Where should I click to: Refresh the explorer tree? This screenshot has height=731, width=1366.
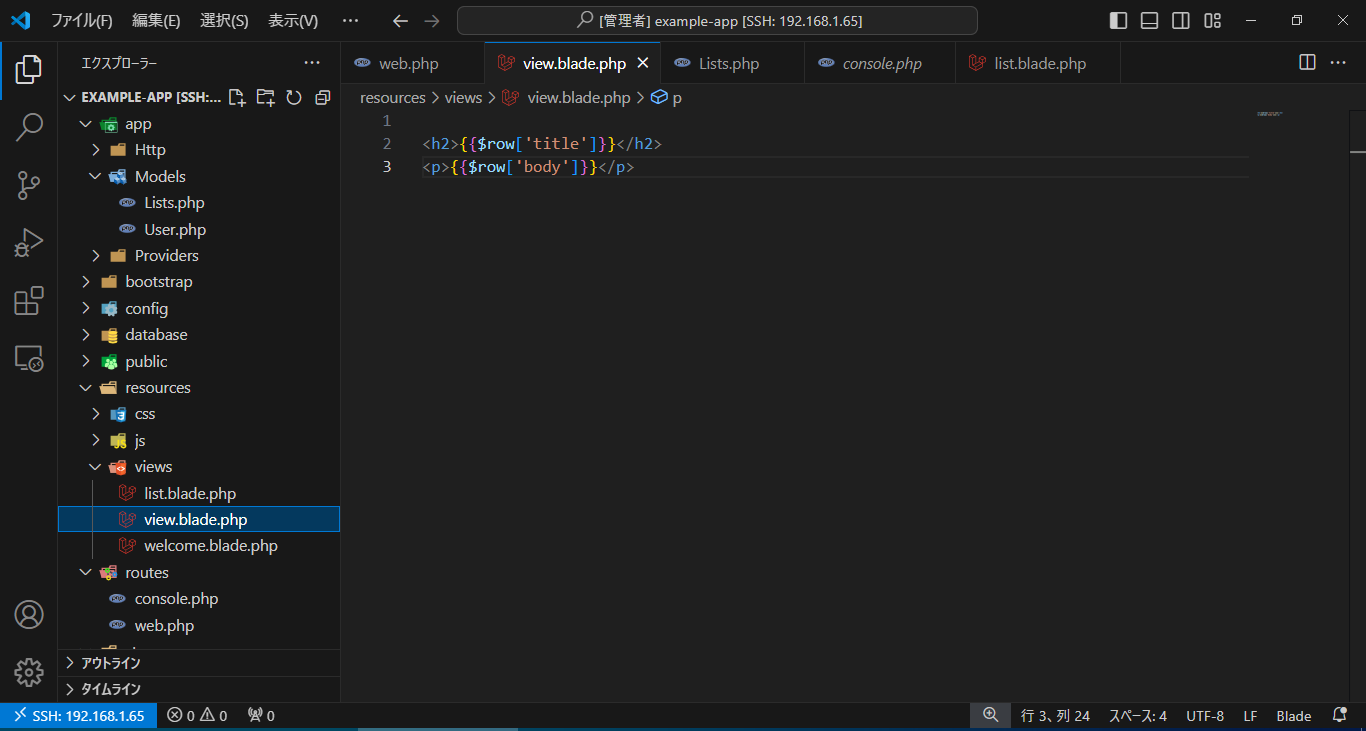[x=294, y=97]
